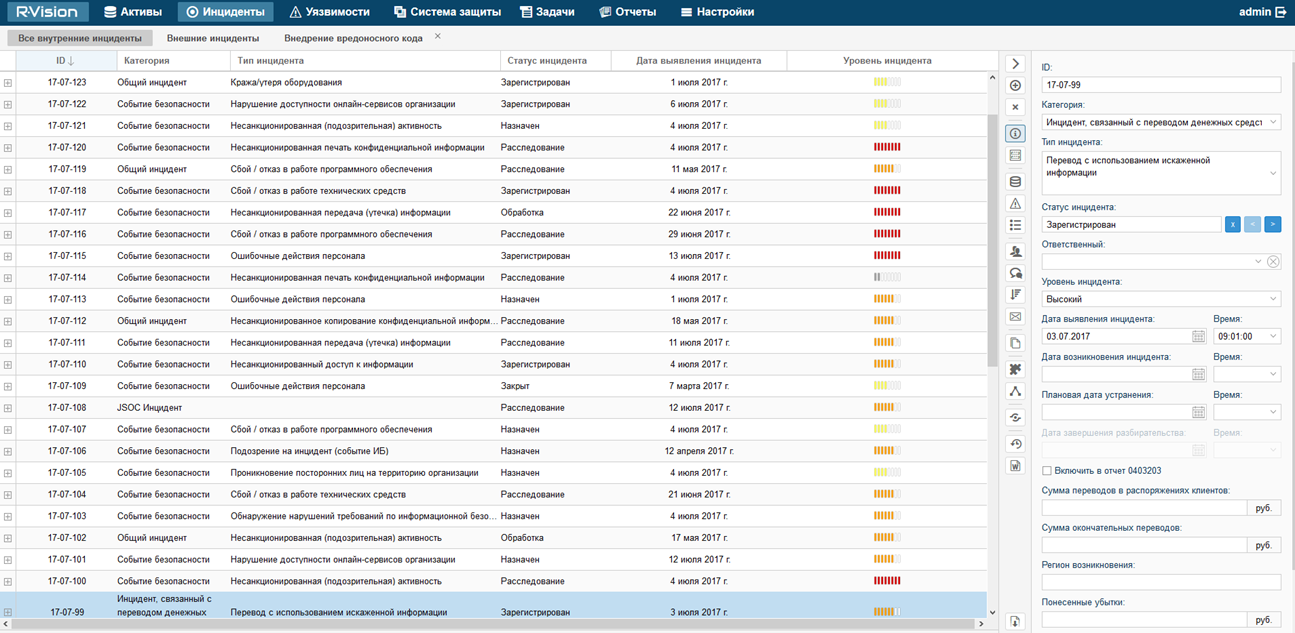1295x633 pixels.
Task: Click the blue X status reset button
Action: tap(1233, 225)
